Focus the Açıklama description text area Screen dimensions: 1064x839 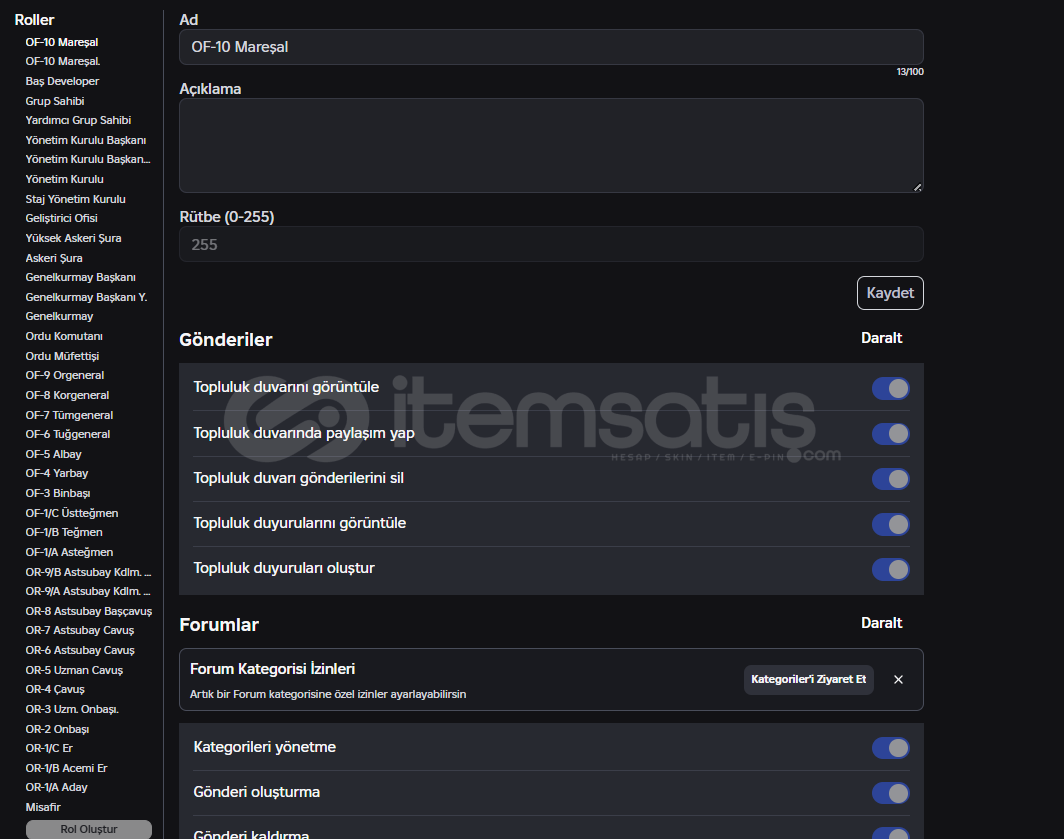point(550,145)
